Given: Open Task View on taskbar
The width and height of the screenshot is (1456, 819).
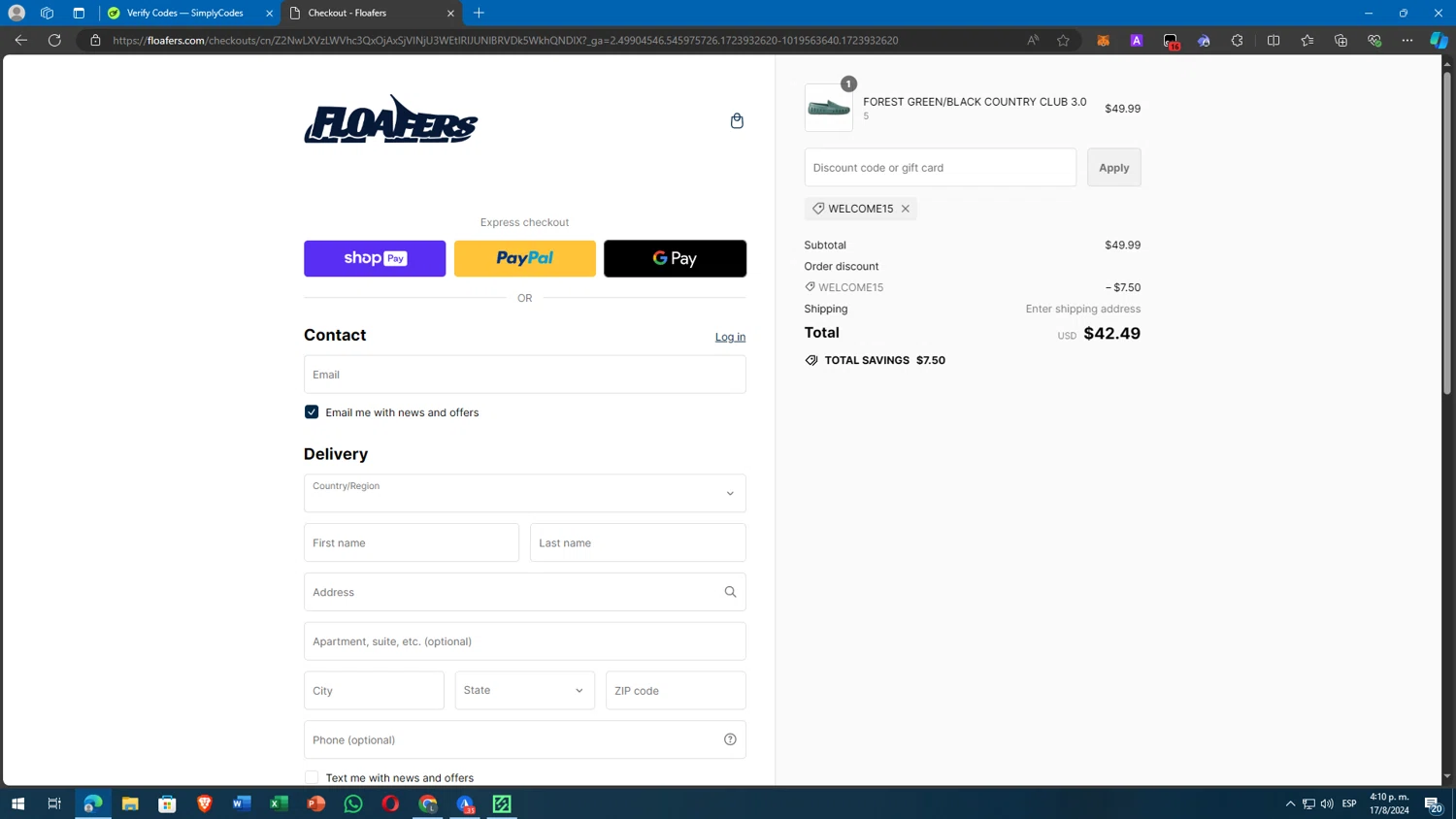Looking at the screenshot, I should [54, 803].
